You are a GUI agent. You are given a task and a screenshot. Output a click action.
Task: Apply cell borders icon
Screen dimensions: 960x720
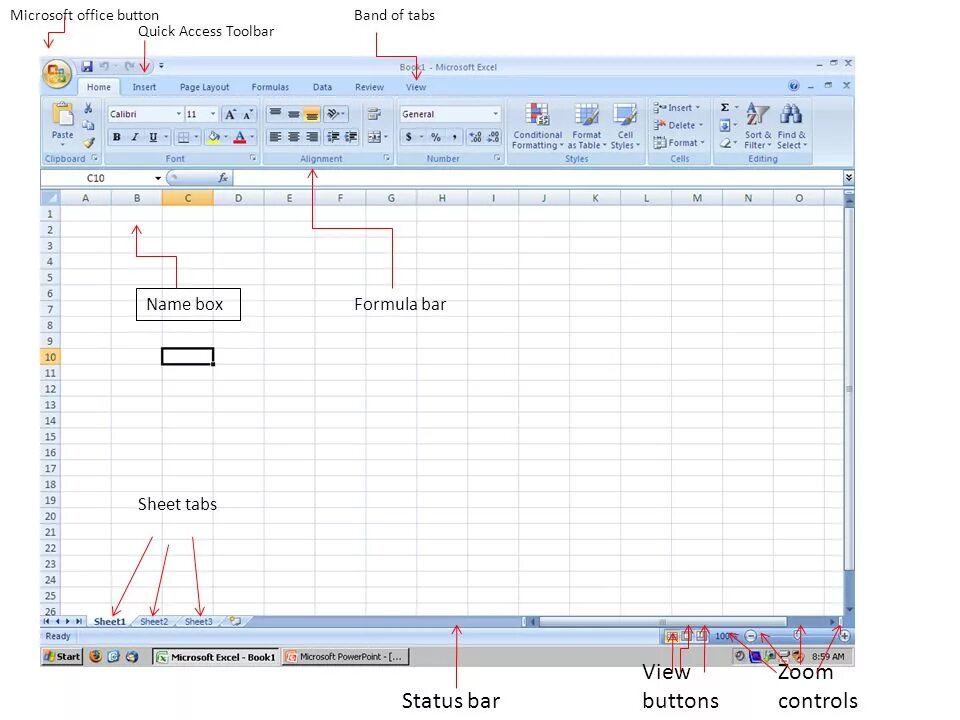click(182, 137)
